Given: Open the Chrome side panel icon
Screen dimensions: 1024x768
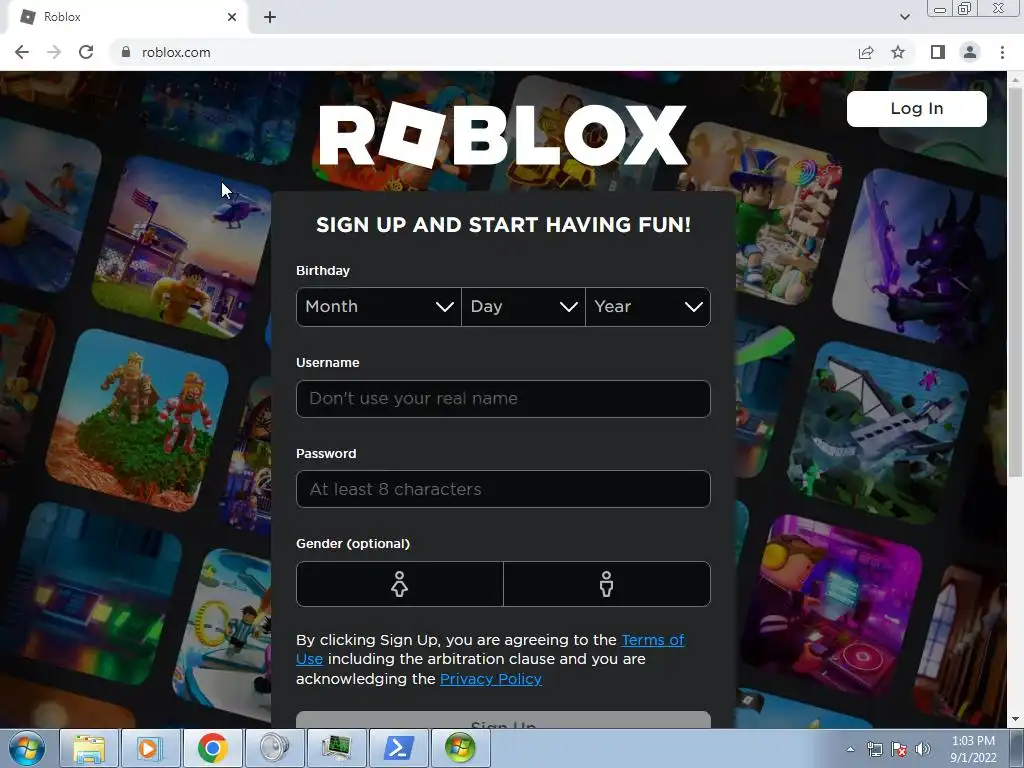Looking at the screenshot, I should point(938,52).
